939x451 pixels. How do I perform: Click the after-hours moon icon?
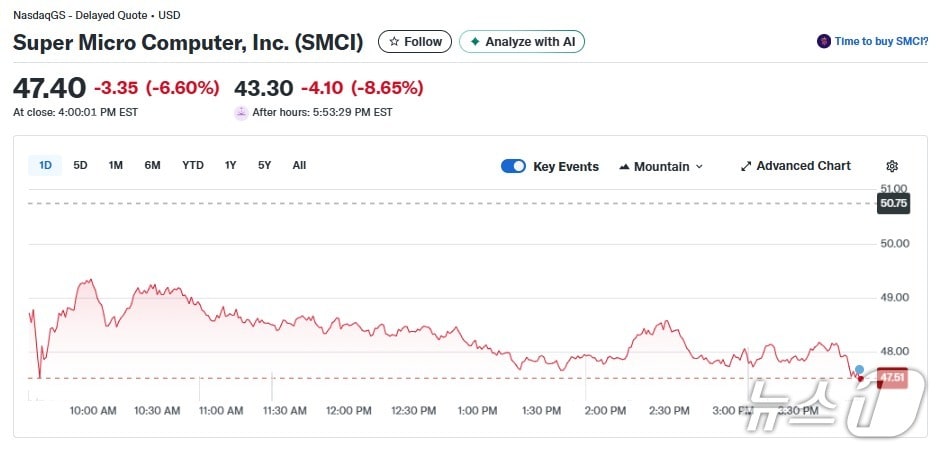pyautogui.click(x=240, y=113)
